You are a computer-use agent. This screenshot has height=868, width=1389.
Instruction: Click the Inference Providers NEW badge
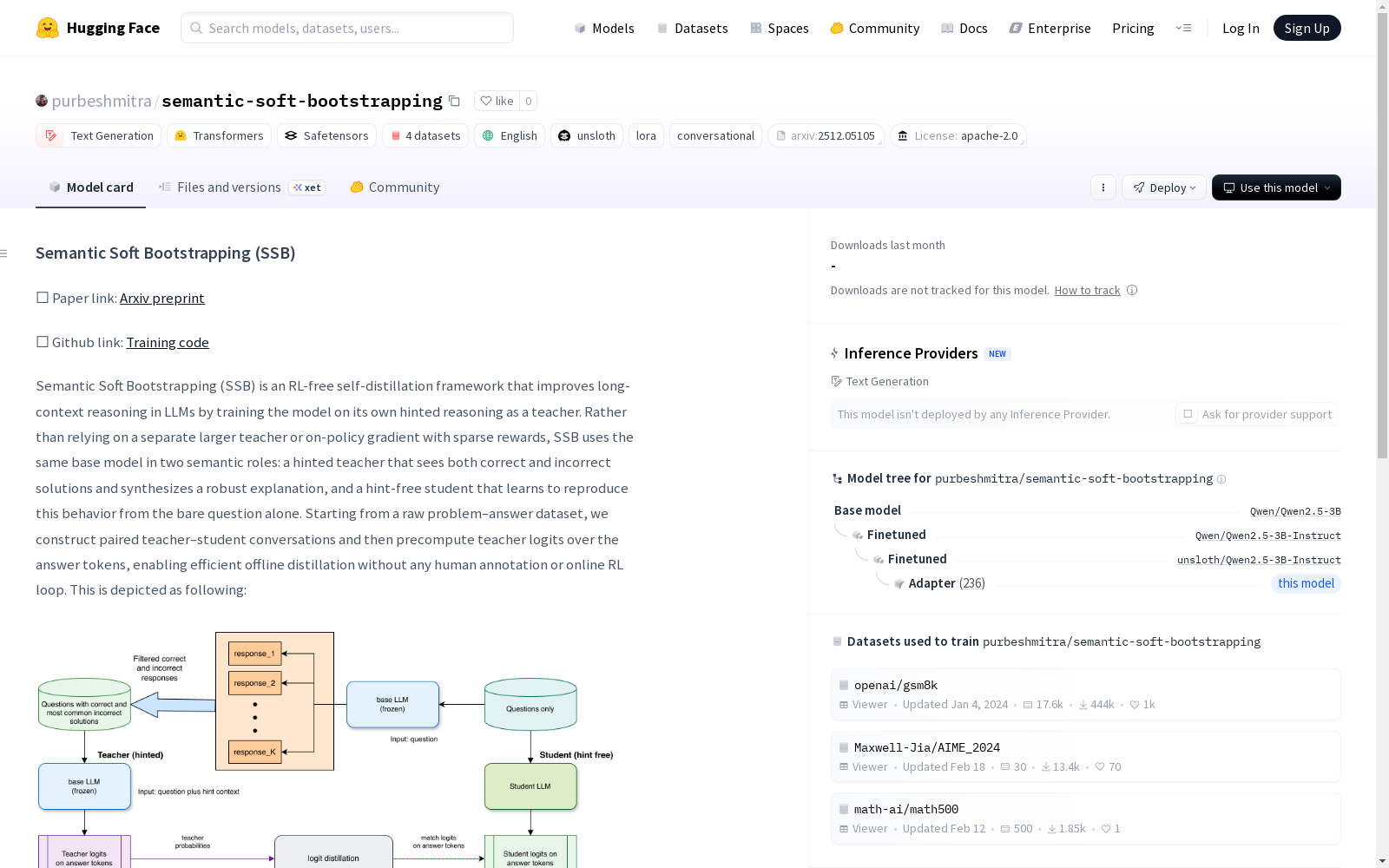point(997,354)
